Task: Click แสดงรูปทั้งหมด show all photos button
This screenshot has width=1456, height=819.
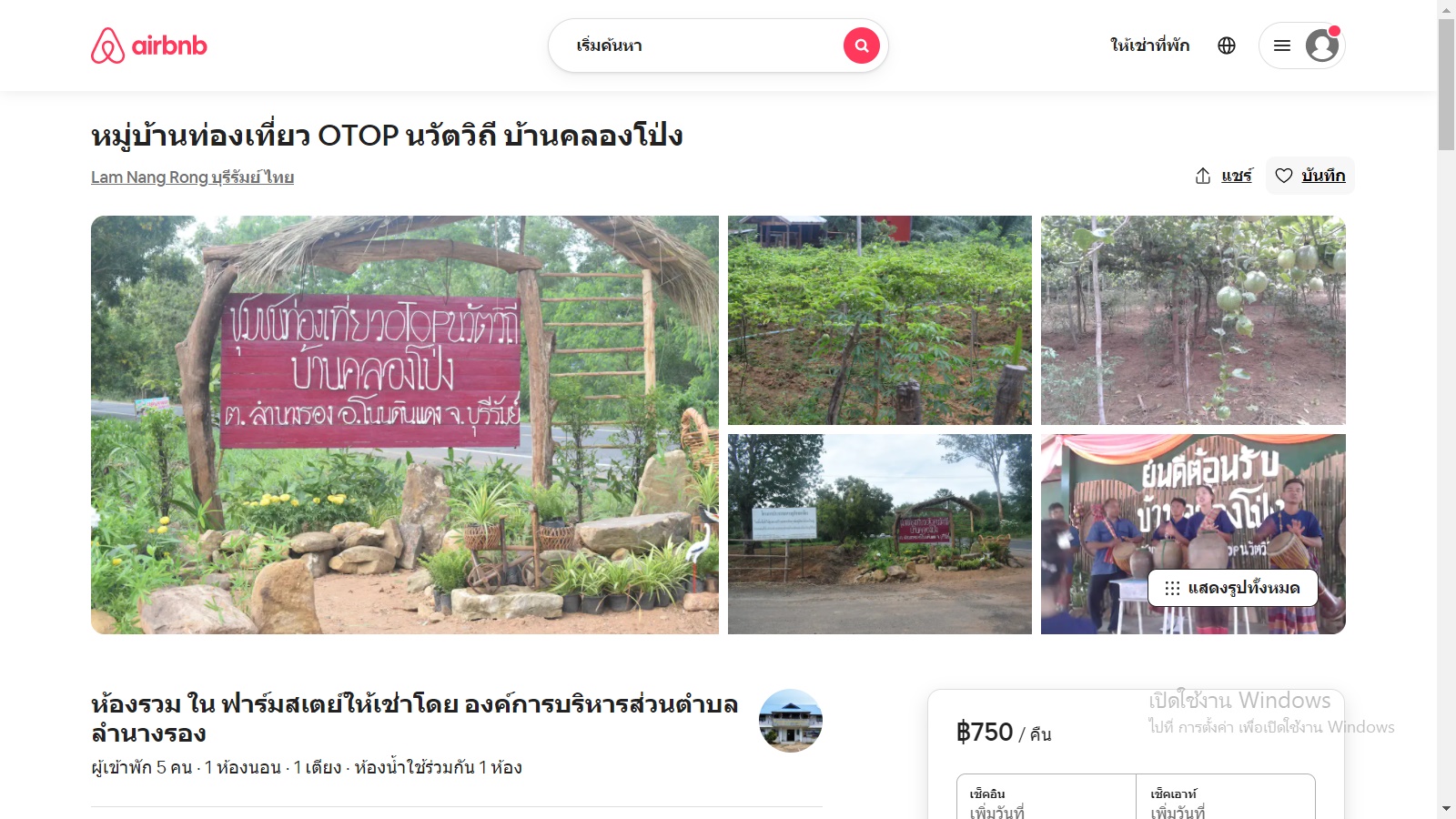Action: (1233, 588)
